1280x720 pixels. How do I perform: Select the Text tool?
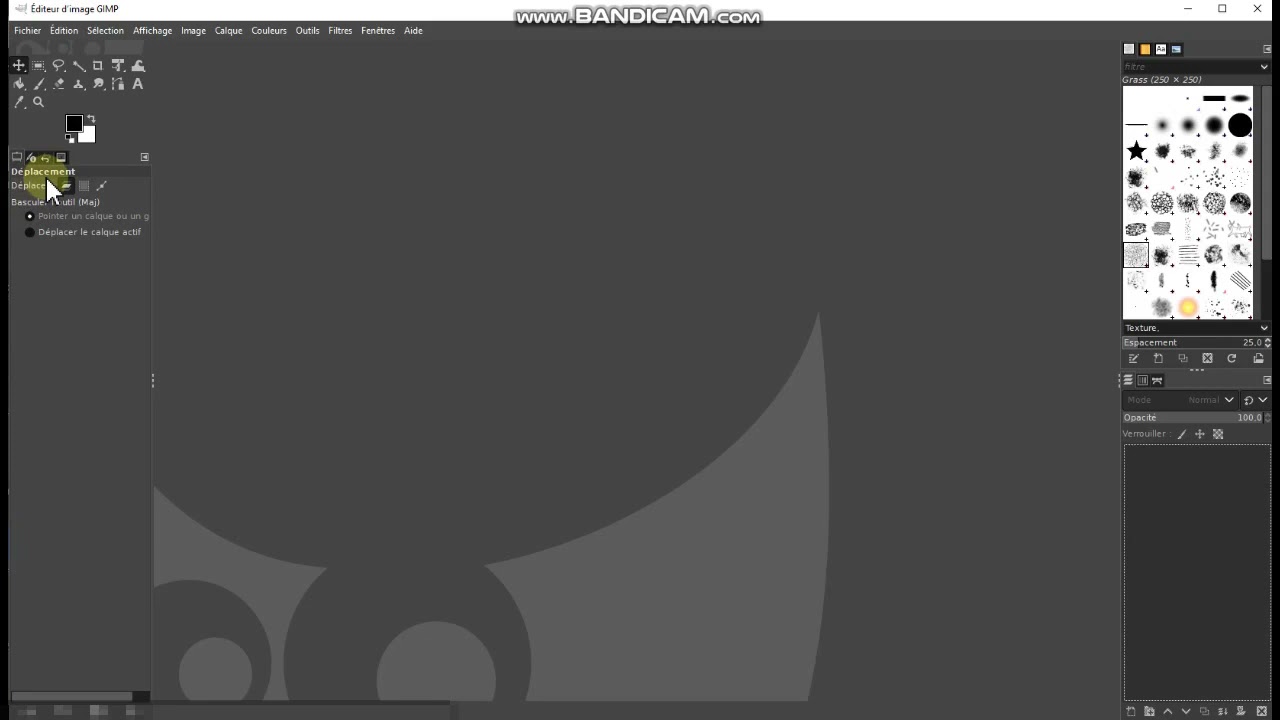coord(138,84)
